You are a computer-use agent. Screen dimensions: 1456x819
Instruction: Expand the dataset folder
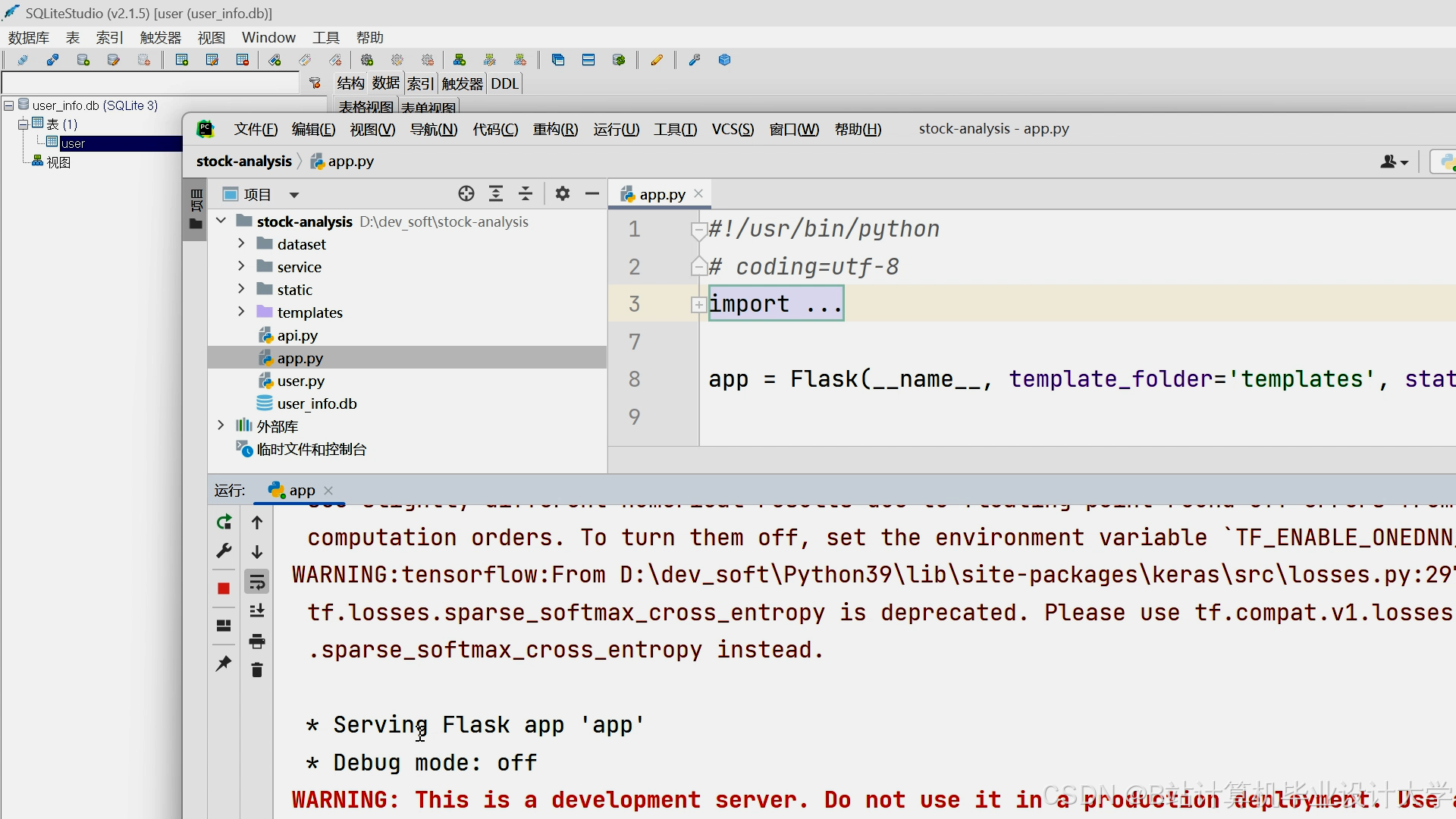tap(241, 243)
